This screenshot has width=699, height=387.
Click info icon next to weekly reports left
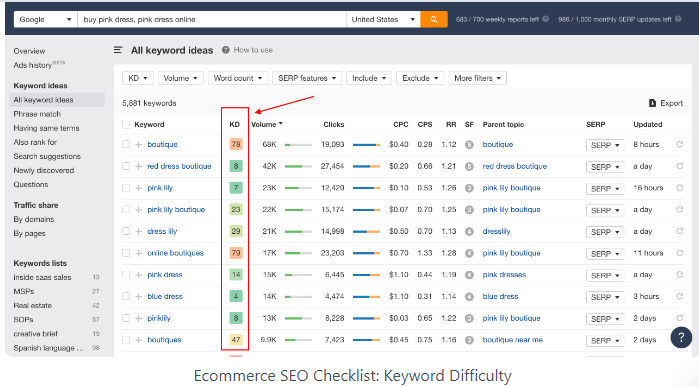click(x=545, y=19)
